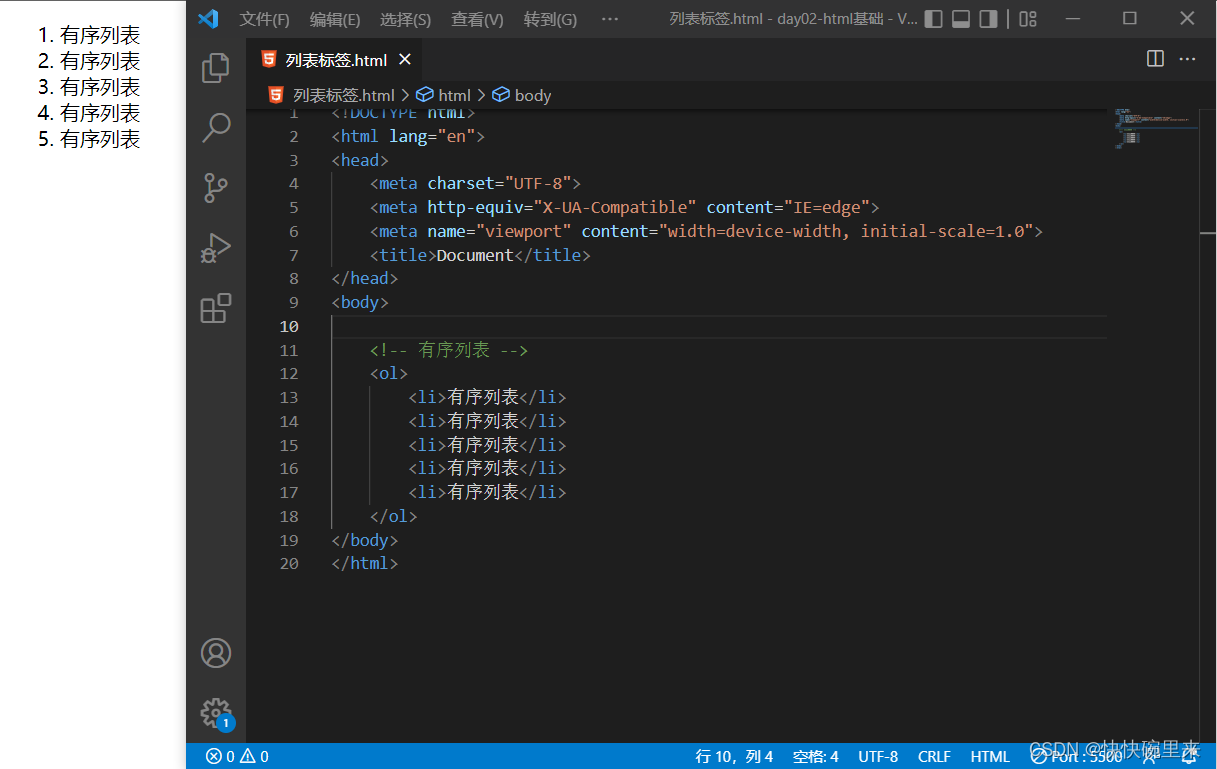Change indentation via 空格: 4
Viewport: 1217px width, 769px height.
(x=816, y=756)
